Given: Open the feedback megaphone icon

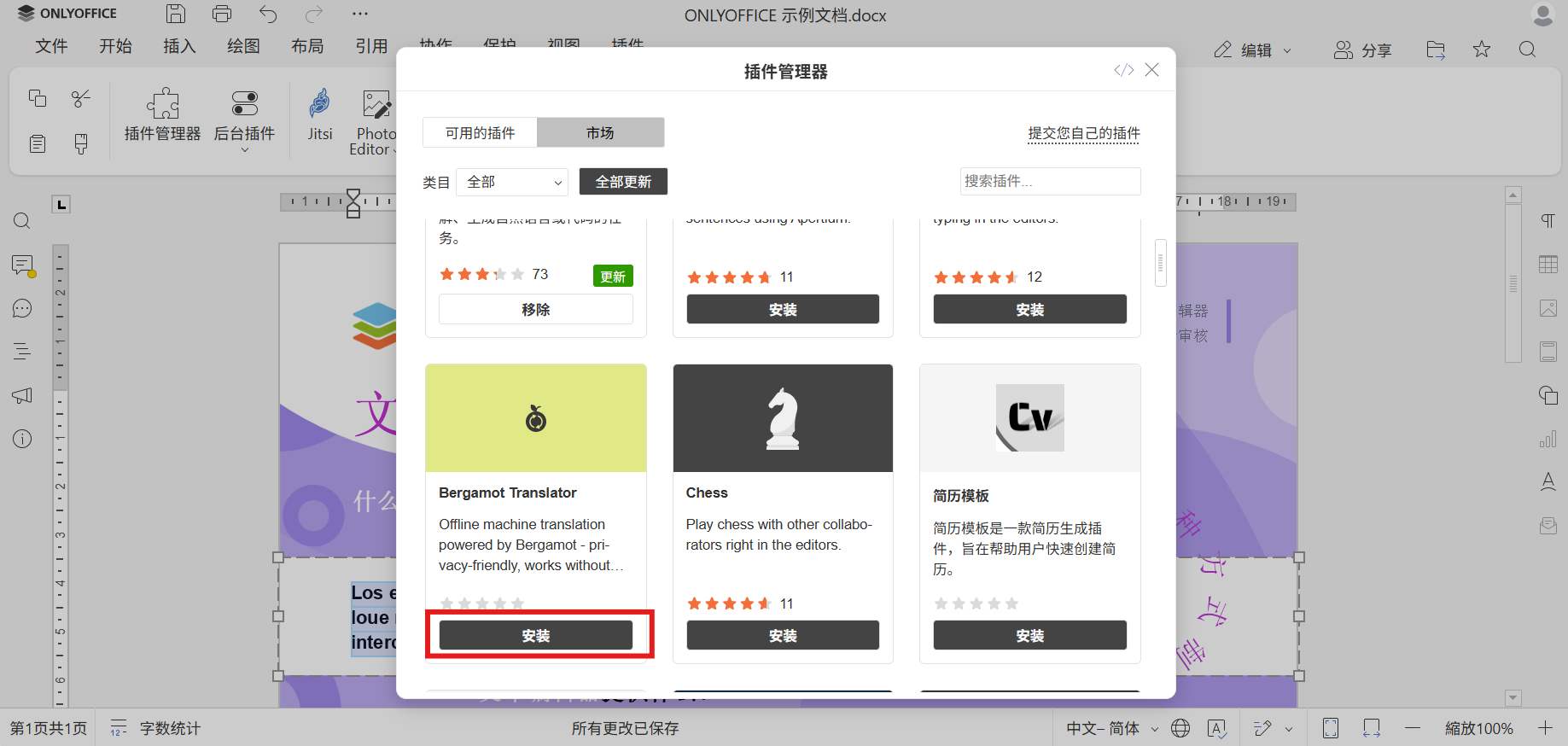Looking at the screenshot, I should click(22, 395).
